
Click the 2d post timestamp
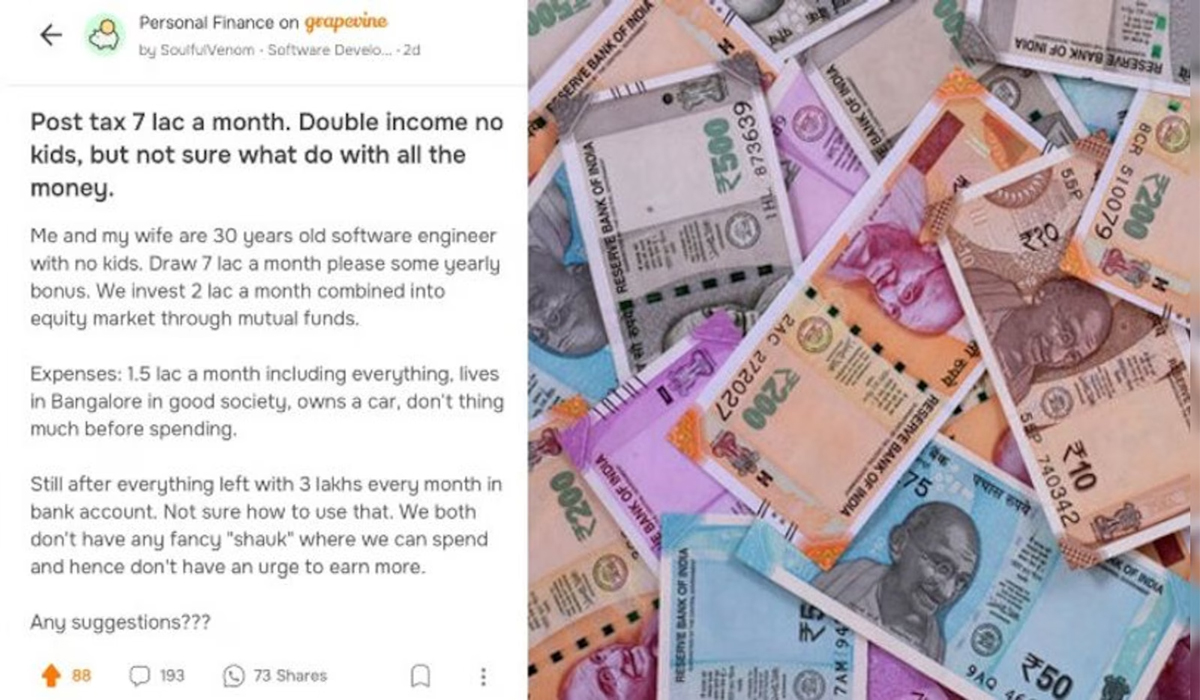(x=412, y=49)
